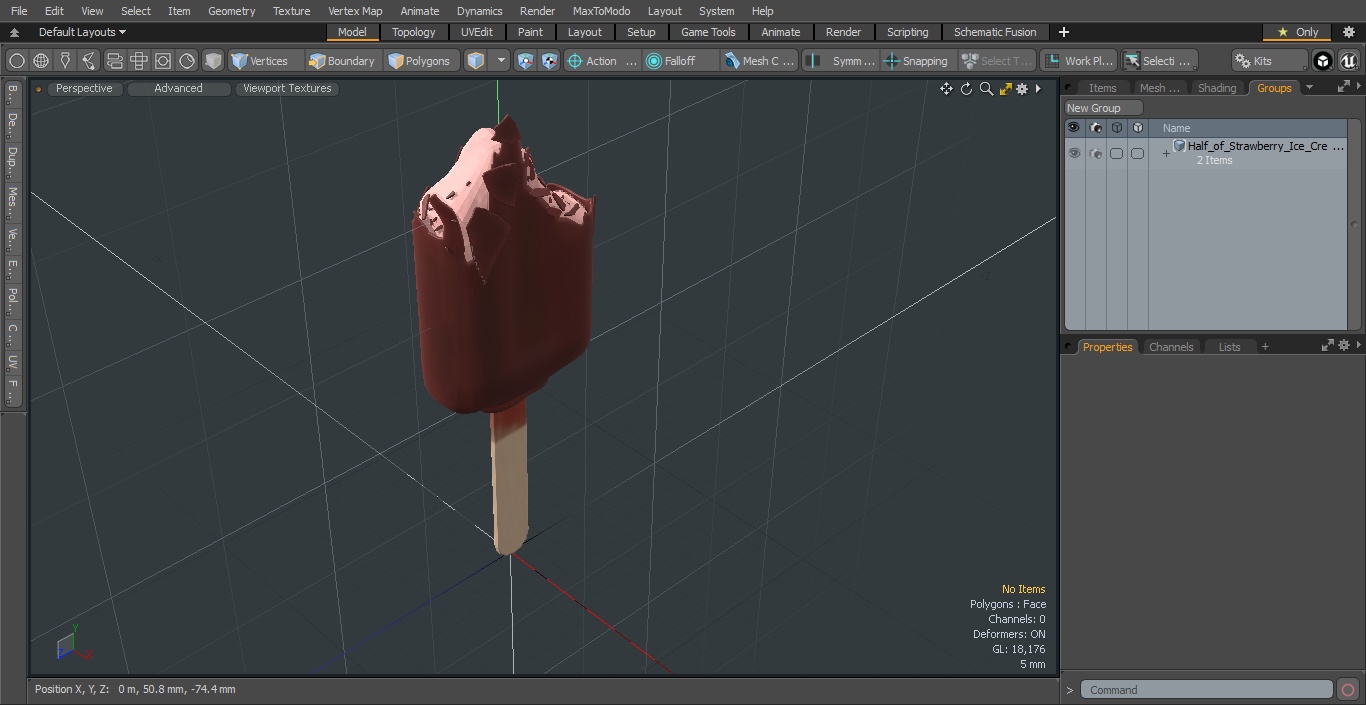The image size is (1366, 705).
Task: Open the Mesh Constraint menu
Action: 760,61
